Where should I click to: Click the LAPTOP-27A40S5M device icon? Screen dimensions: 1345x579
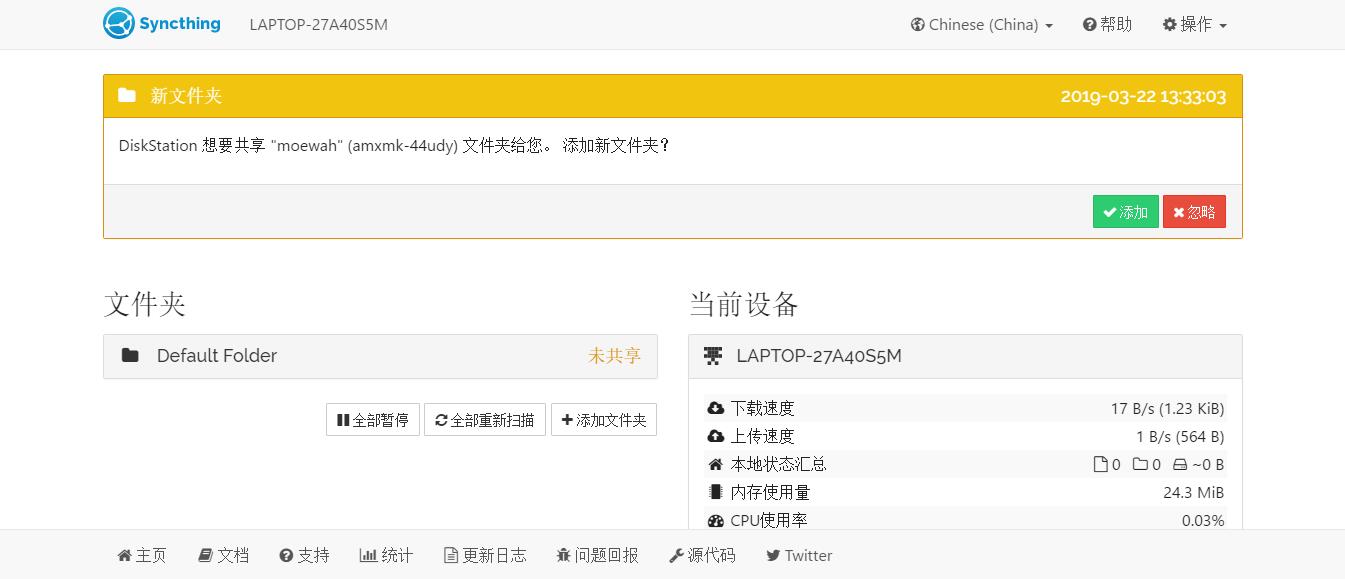click(x=713, y=356)
